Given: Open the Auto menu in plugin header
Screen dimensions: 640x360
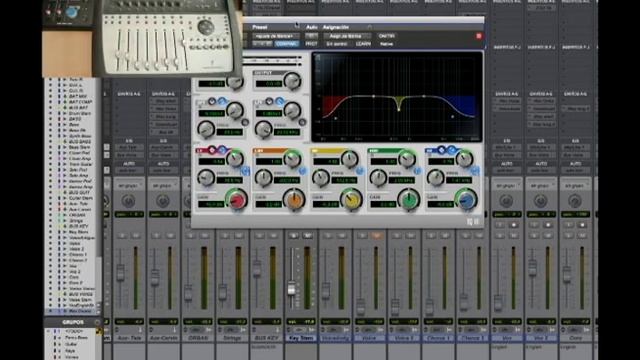Looking at the screenshot, I should point(311,27).
